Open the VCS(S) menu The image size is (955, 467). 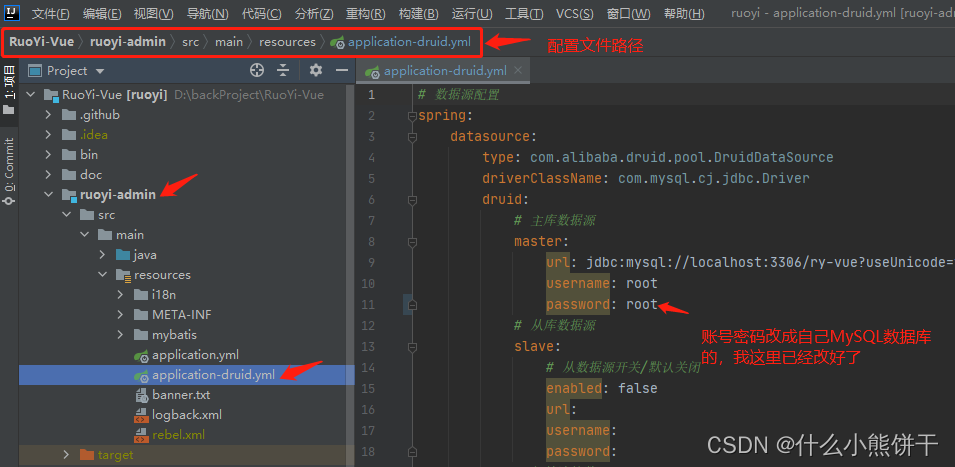574,13
